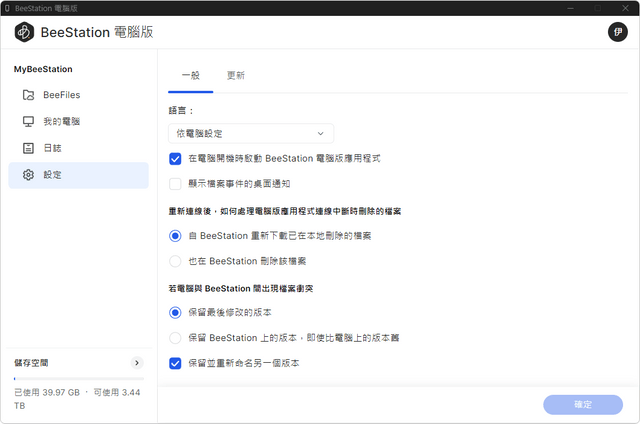Click the small app icon in title bar
The image size is (640, 424).
[7, 8]
